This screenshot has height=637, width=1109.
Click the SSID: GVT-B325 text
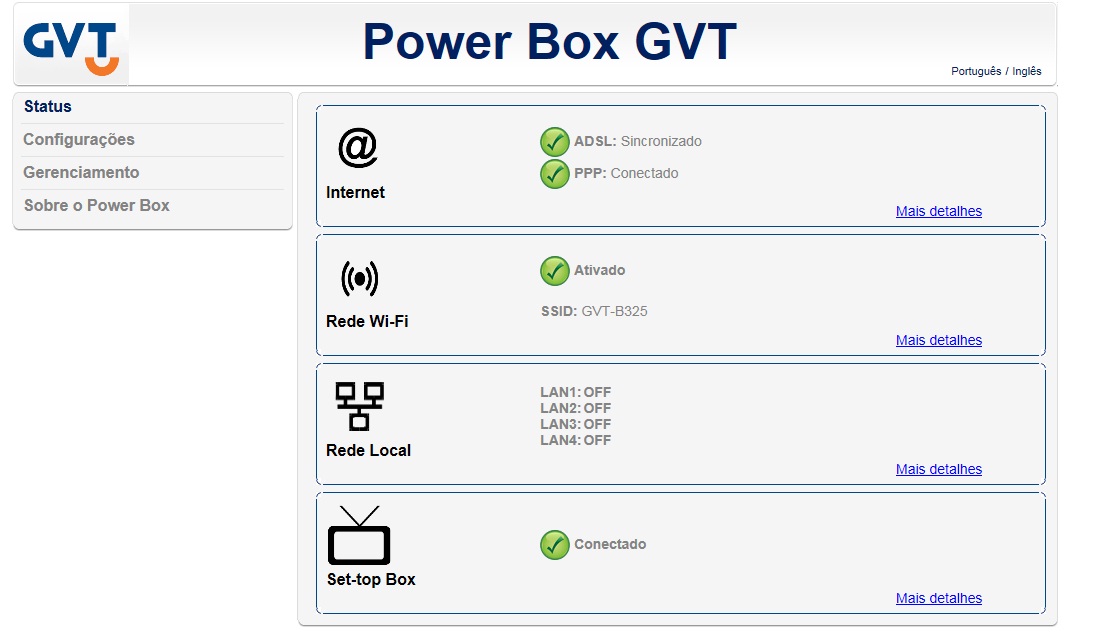pos(594,311)
